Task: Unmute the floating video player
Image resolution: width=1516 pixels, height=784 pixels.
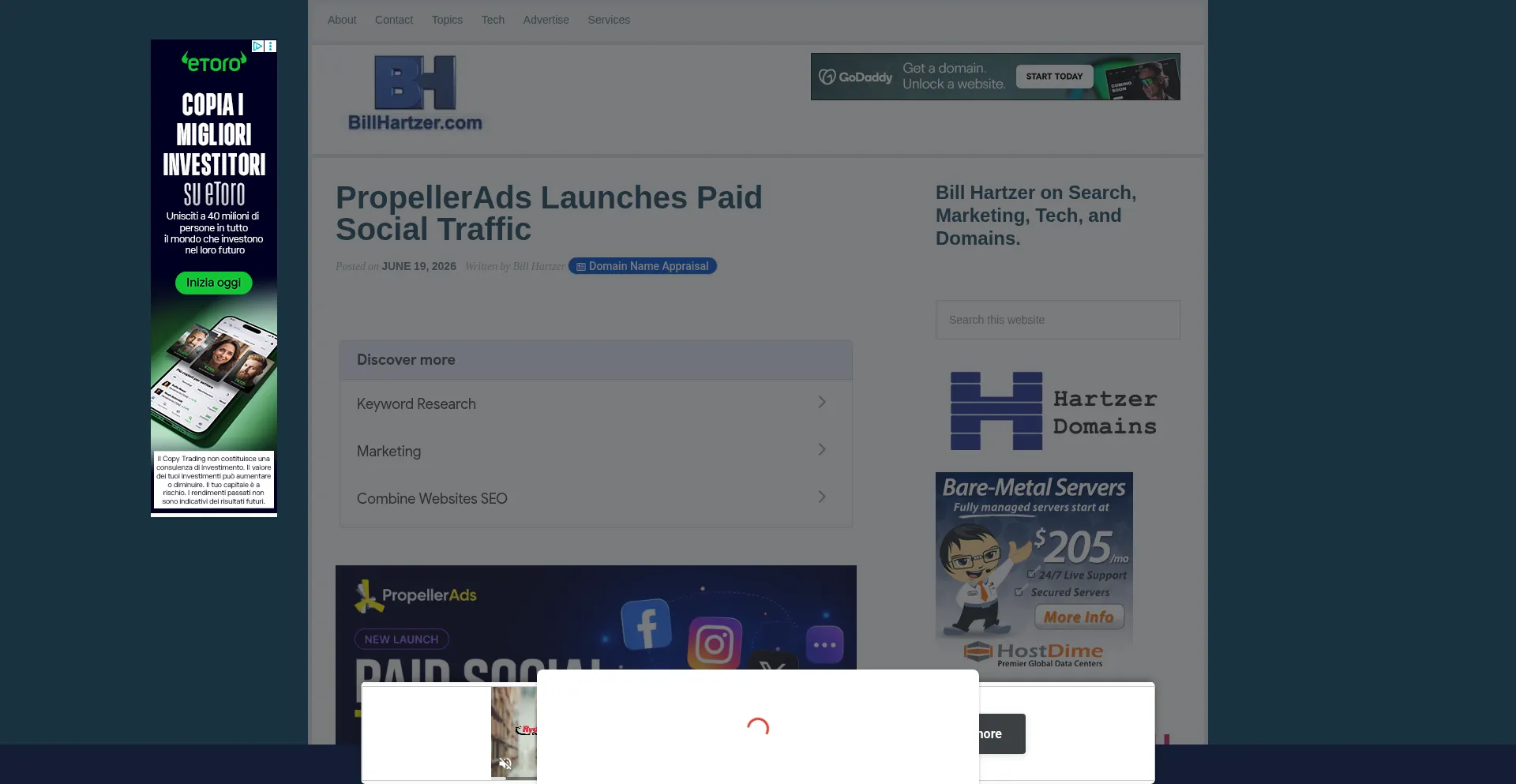Action: pos(505,763)
